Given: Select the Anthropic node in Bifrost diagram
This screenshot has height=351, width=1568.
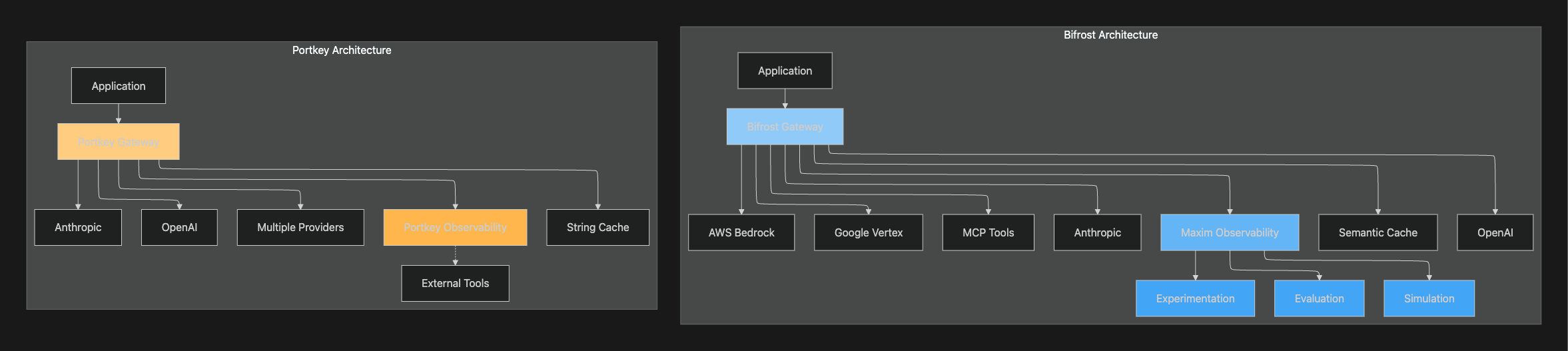Looking at the screenshot, I should tap(1097, 232).
